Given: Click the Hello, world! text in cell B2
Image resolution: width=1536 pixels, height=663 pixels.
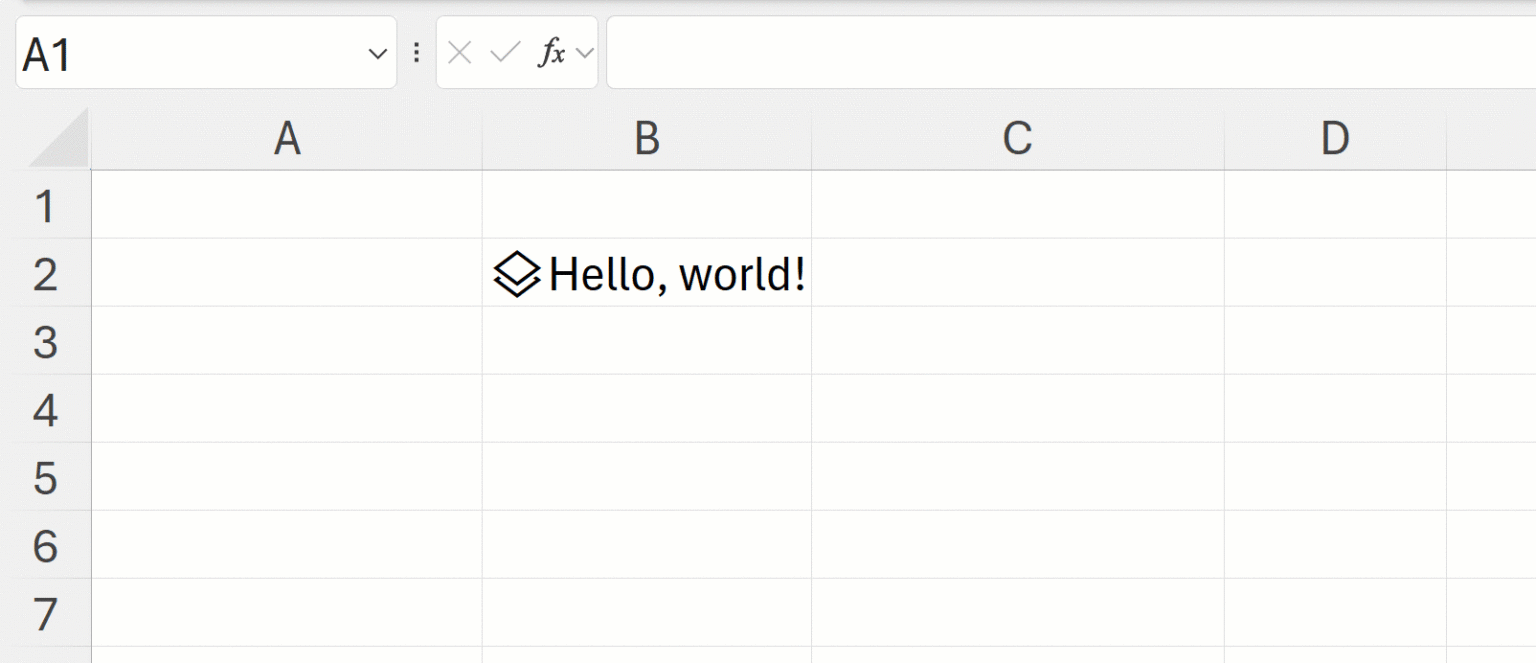Looking at the screenshot, I should point(677,274).
